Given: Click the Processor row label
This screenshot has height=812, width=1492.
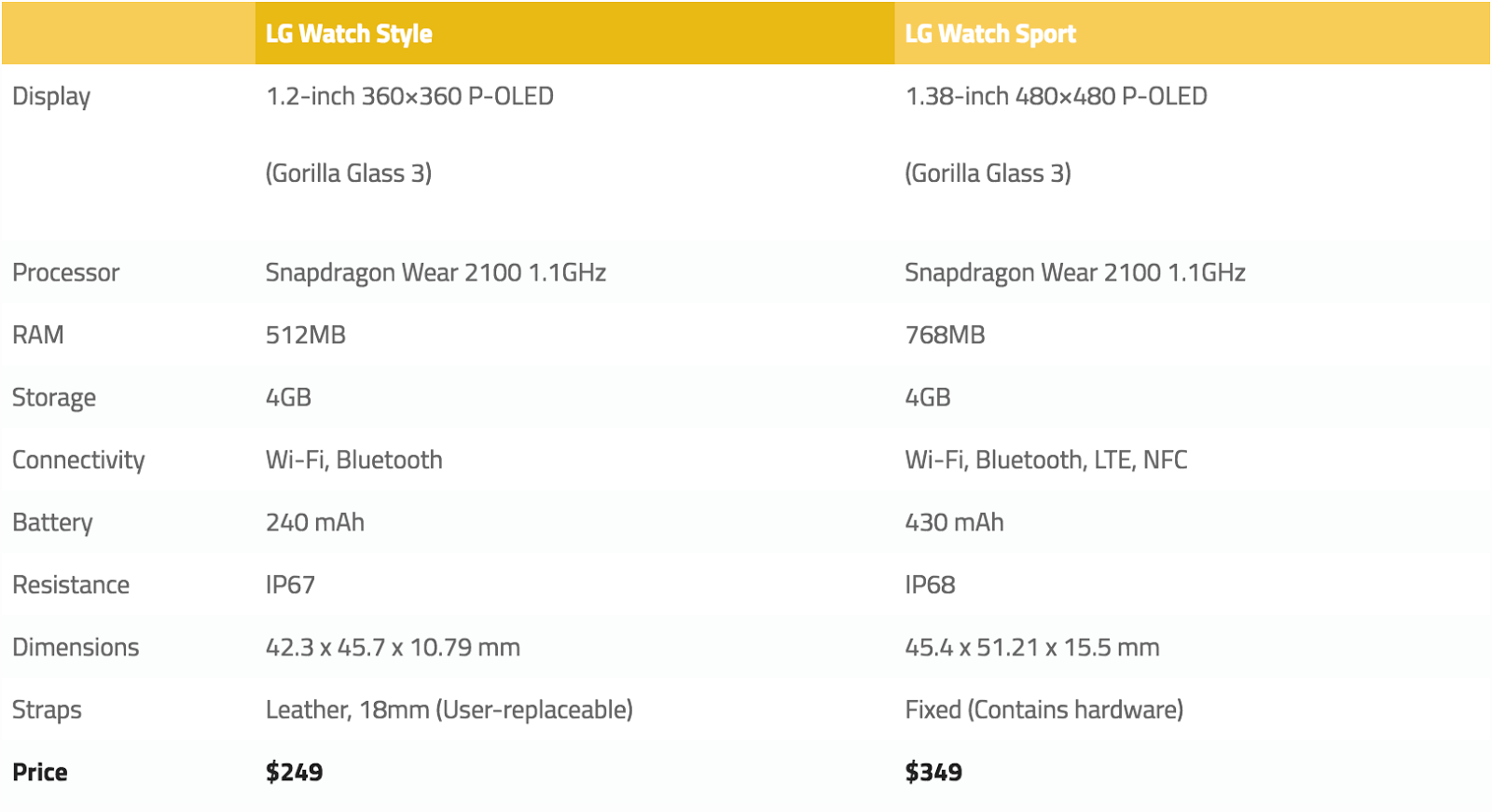Looking at the screenshot, I should pos(66,273).
